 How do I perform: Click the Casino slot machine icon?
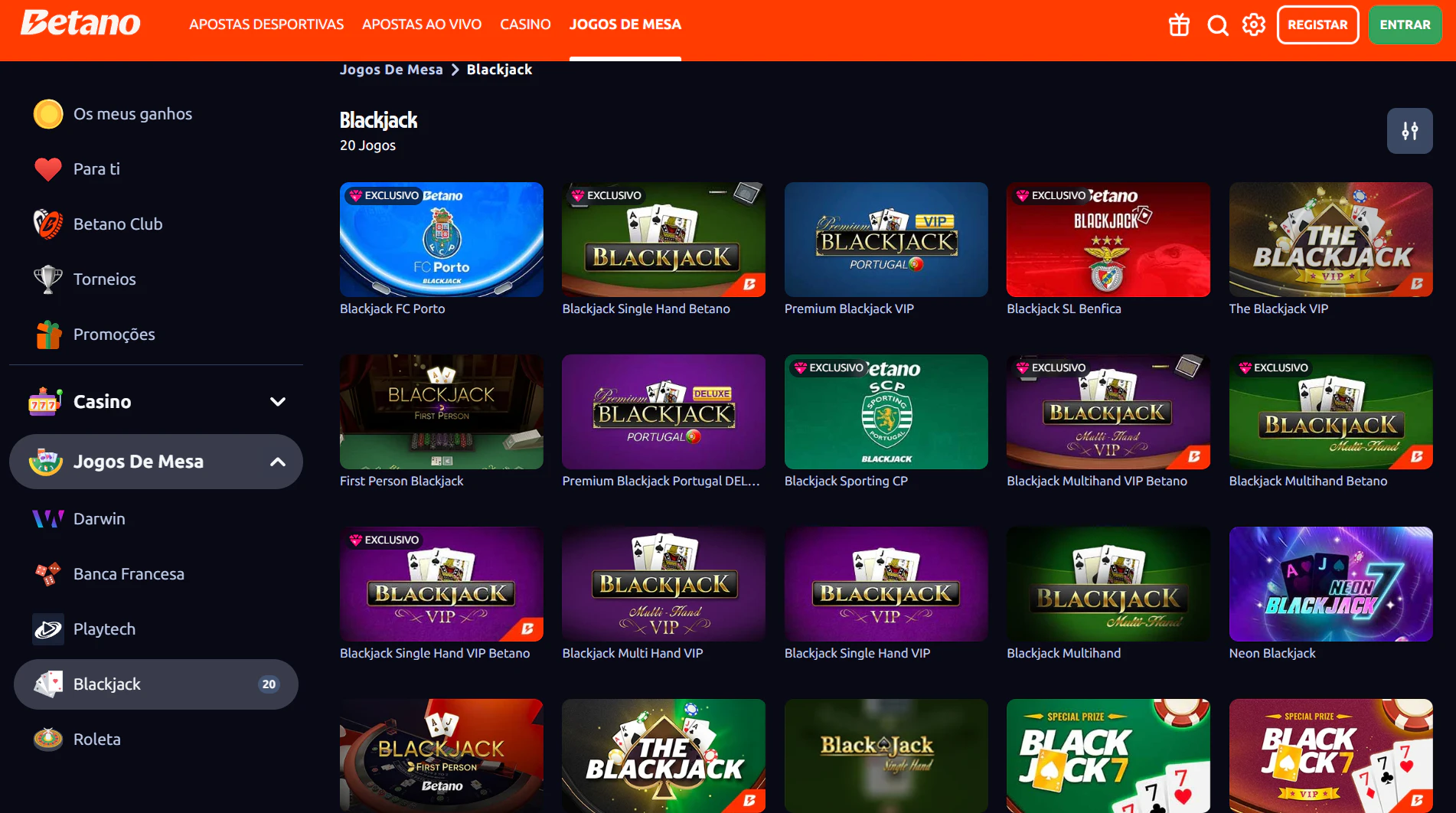point(45,402)
